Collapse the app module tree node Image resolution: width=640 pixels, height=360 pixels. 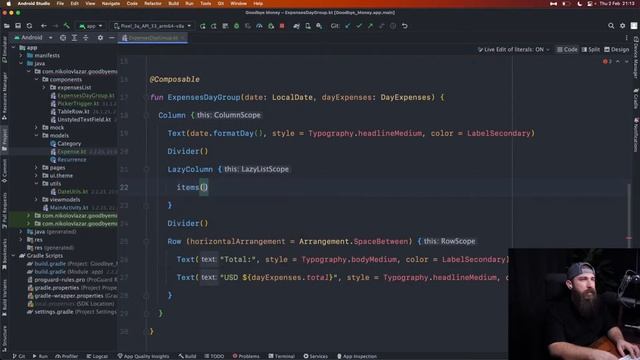(x=13, y=48)
